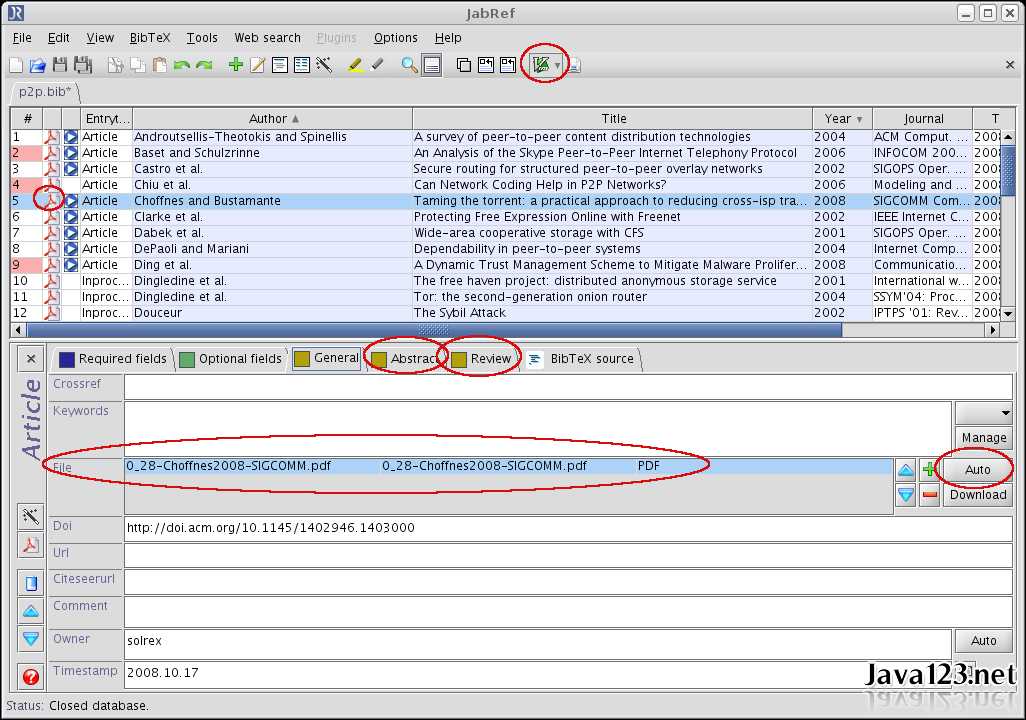
Task: Open the File menu
Action: 22,38
